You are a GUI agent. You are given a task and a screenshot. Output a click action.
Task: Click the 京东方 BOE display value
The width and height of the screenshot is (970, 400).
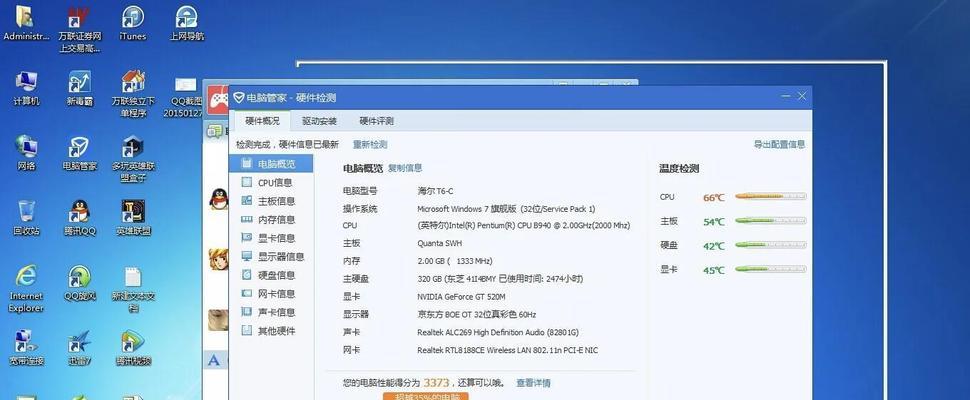tap(476, 314)
